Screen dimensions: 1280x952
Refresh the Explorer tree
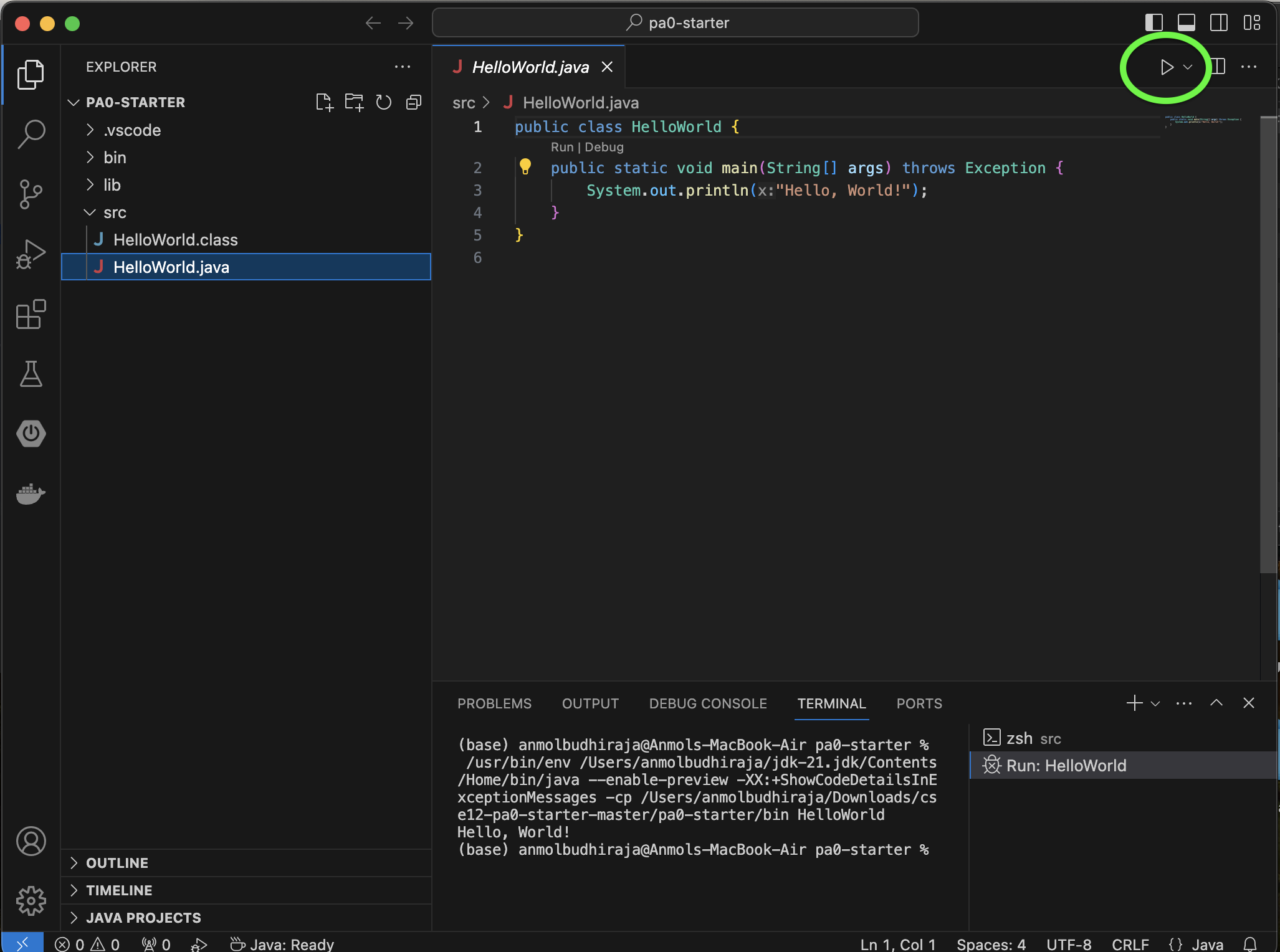(x=384, y=102)
